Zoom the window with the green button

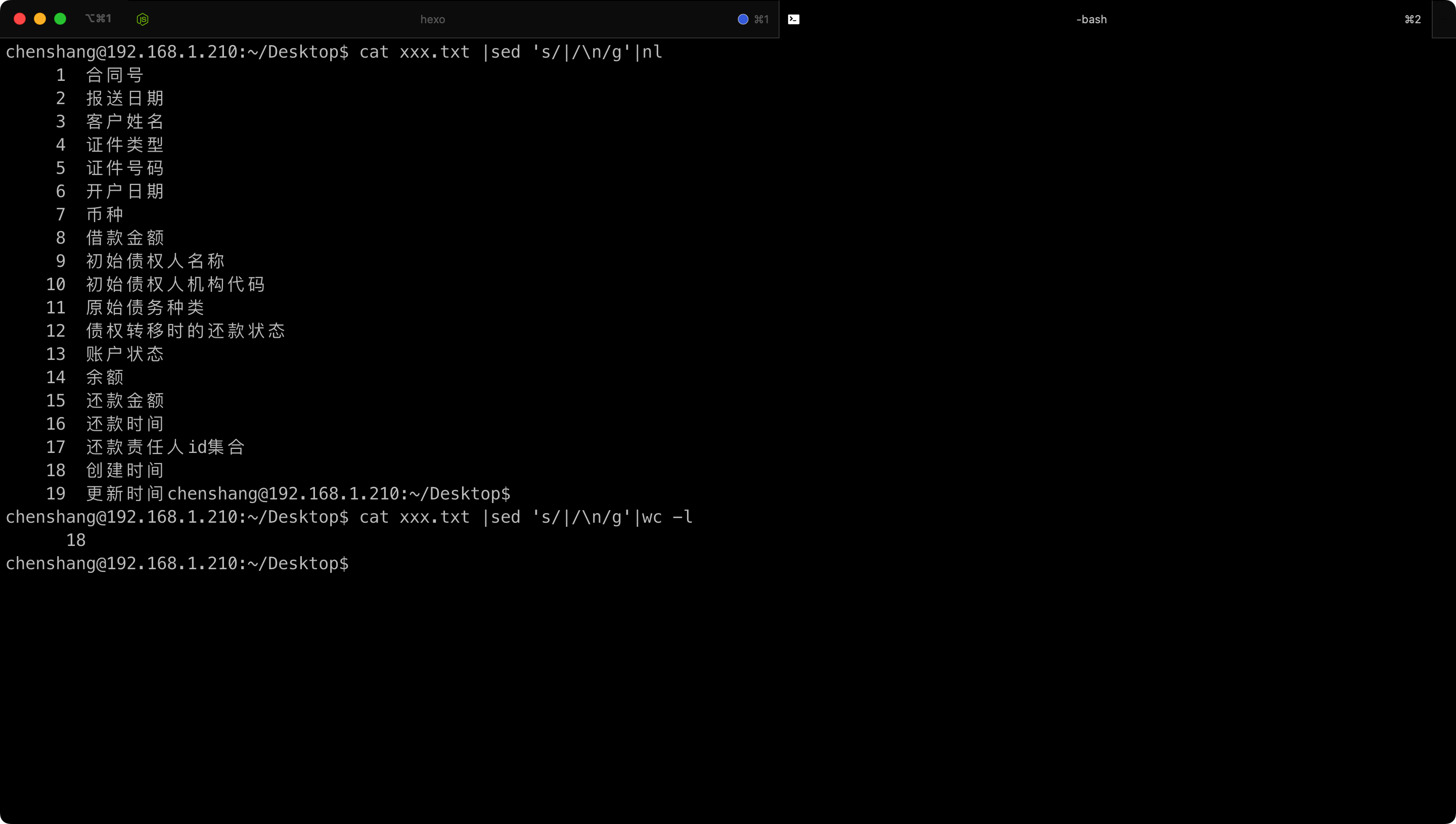tap(60, 19)
